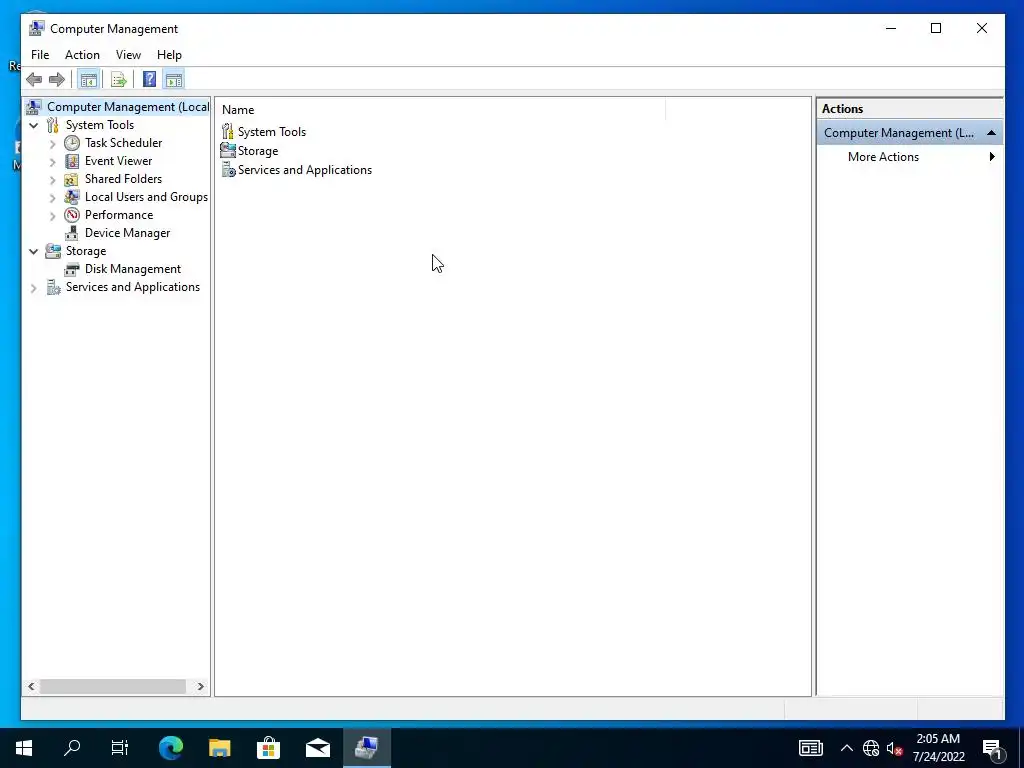Click the taskbar clock showing 2:05 AM
Image resolution: width=1024 pixels, height=768 pixels.
coord(938,748)
